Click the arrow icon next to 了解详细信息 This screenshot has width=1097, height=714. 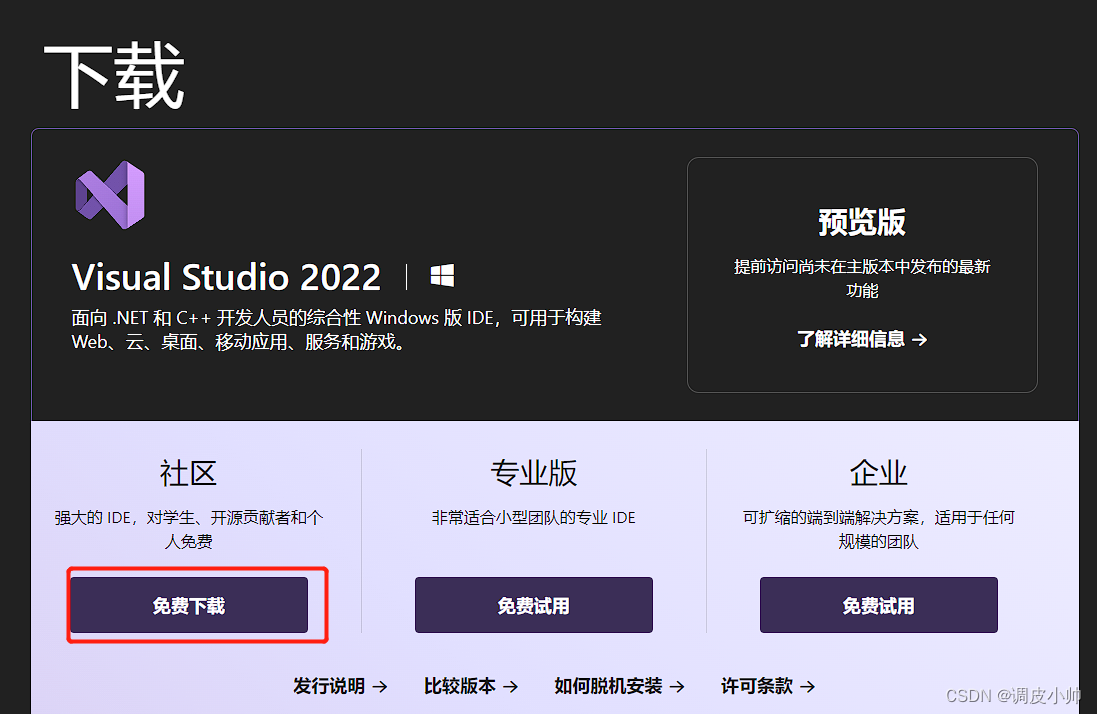pos(920,340)
